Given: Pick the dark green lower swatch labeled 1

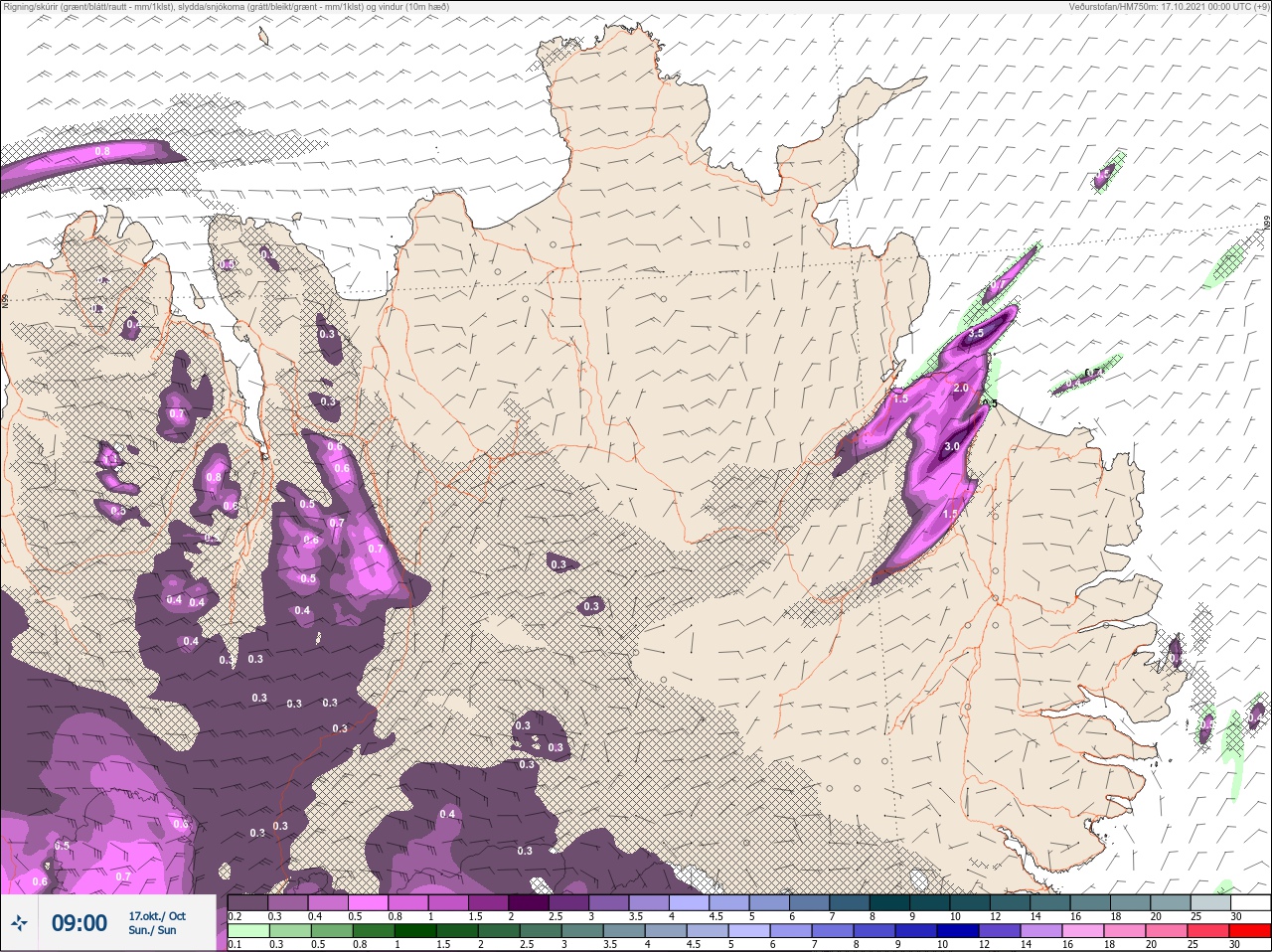Looking at the screenshot, I should (x=413, y=931).
